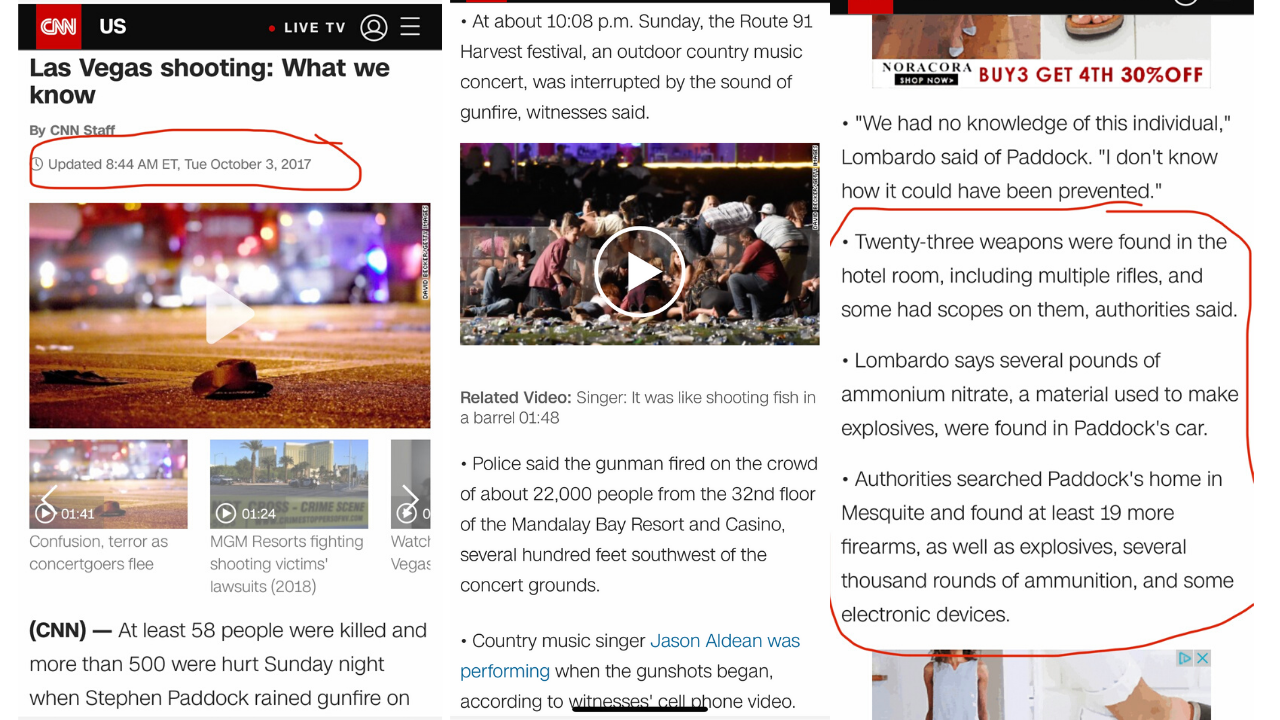1280x720 pixels.
Task: Play the 01:41 video clip icon
Action: (46, 514)
